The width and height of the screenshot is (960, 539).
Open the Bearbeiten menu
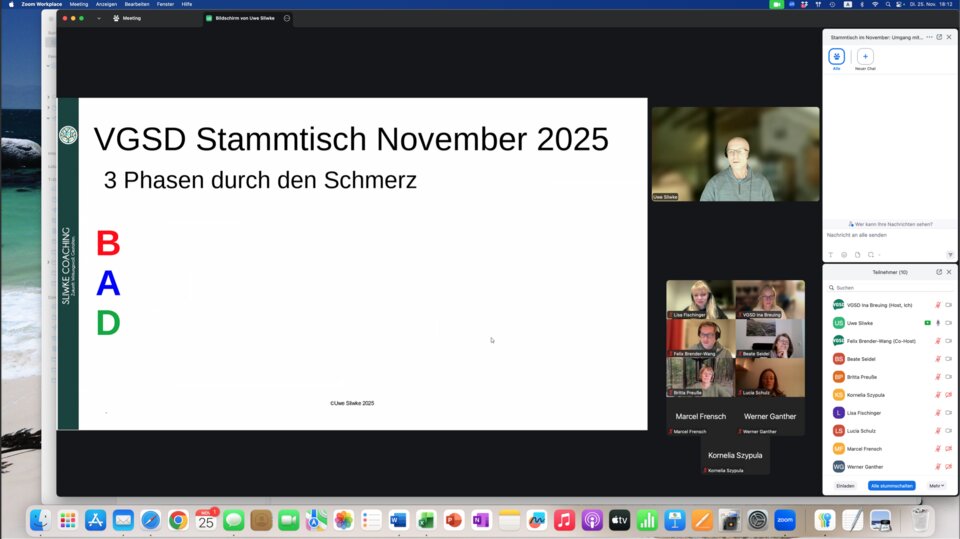(x=137, y=4)
